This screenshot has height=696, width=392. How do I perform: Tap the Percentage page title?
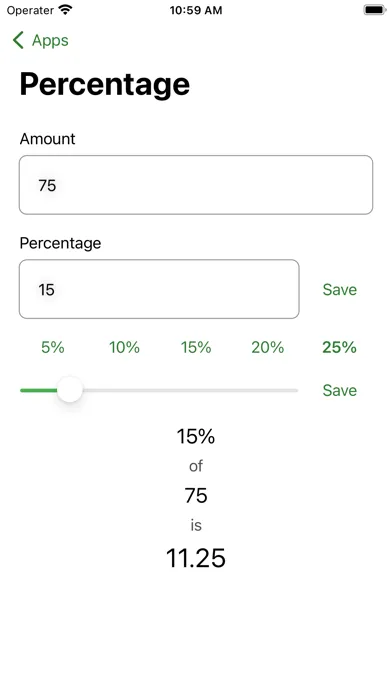tap(105, 84)
